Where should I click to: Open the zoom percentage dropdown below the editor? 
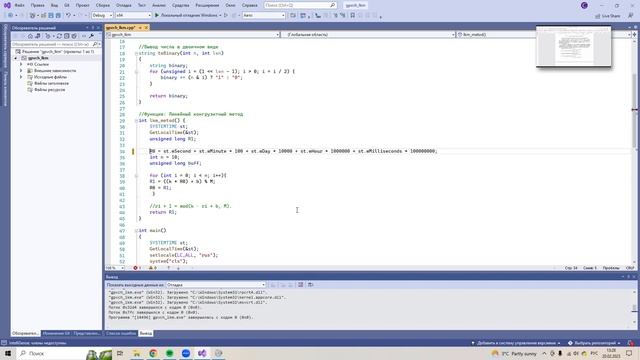pos(116,268)
